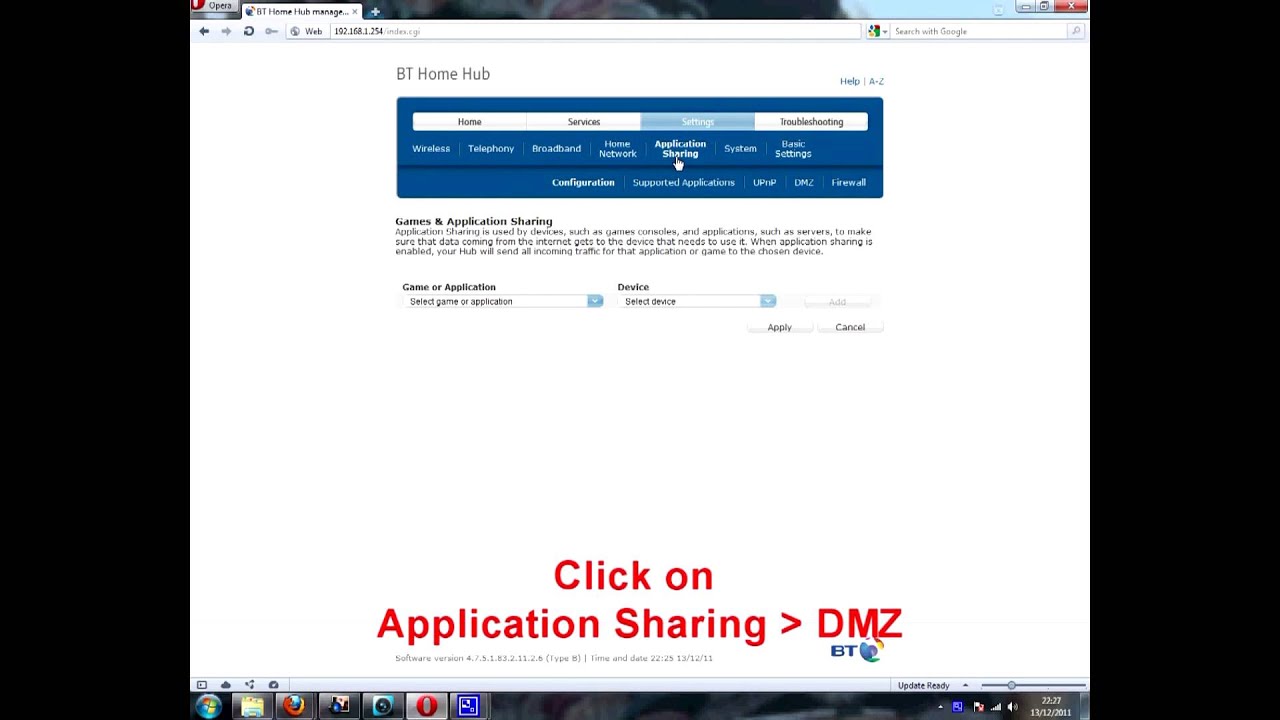Expand the Select game or application dropdown

[503, 301]
